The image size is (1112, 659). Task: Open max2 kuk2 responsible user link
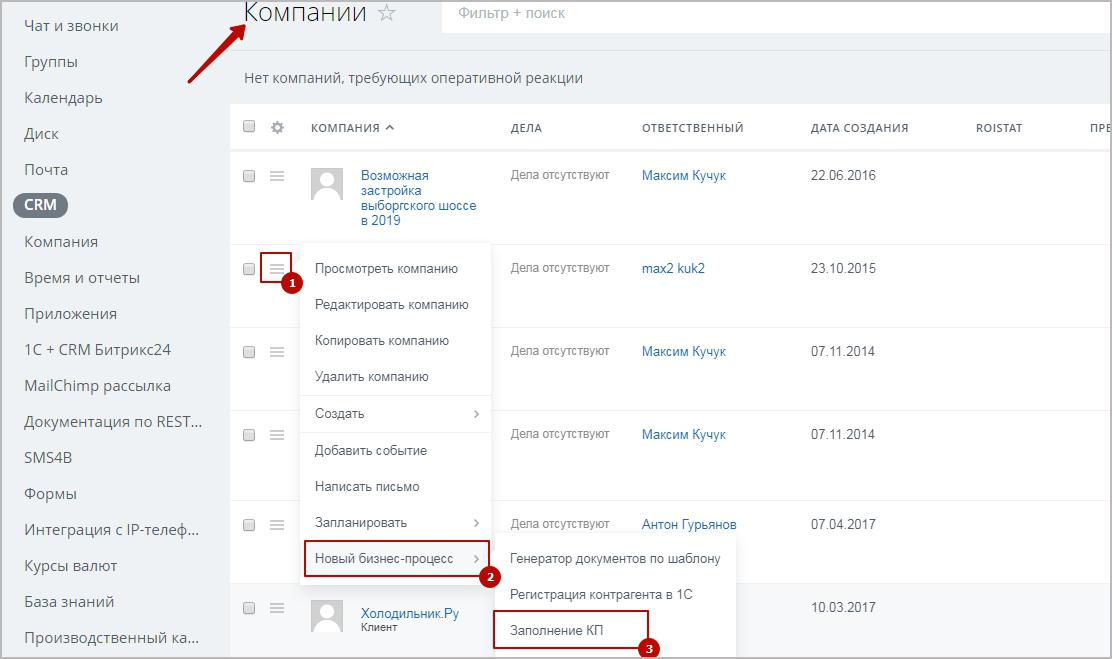(x=673, y=269)
